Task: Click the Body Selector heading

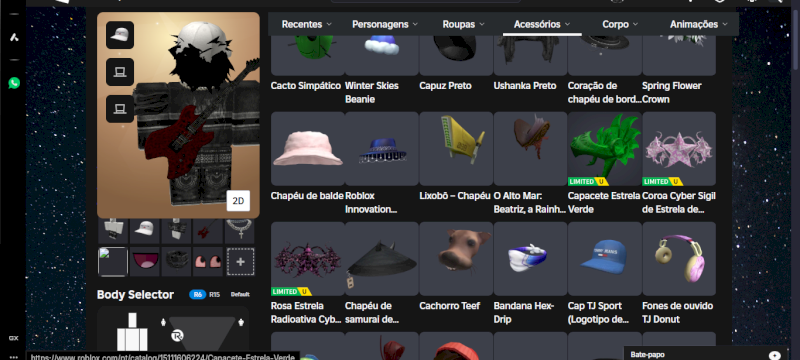Action: pos(135,295)
